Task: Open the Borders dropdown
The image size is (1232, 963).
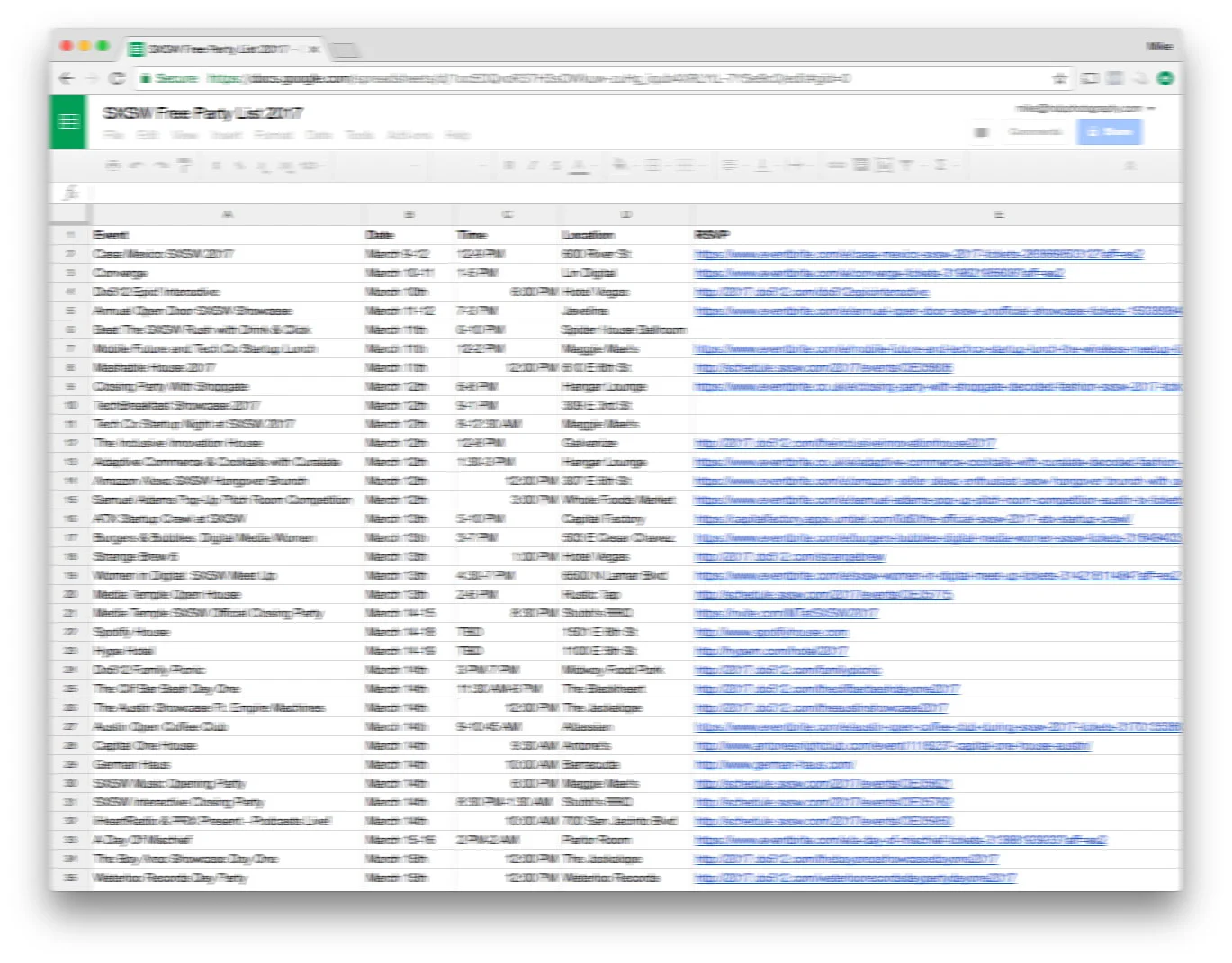Action: (x=653, y=166)
